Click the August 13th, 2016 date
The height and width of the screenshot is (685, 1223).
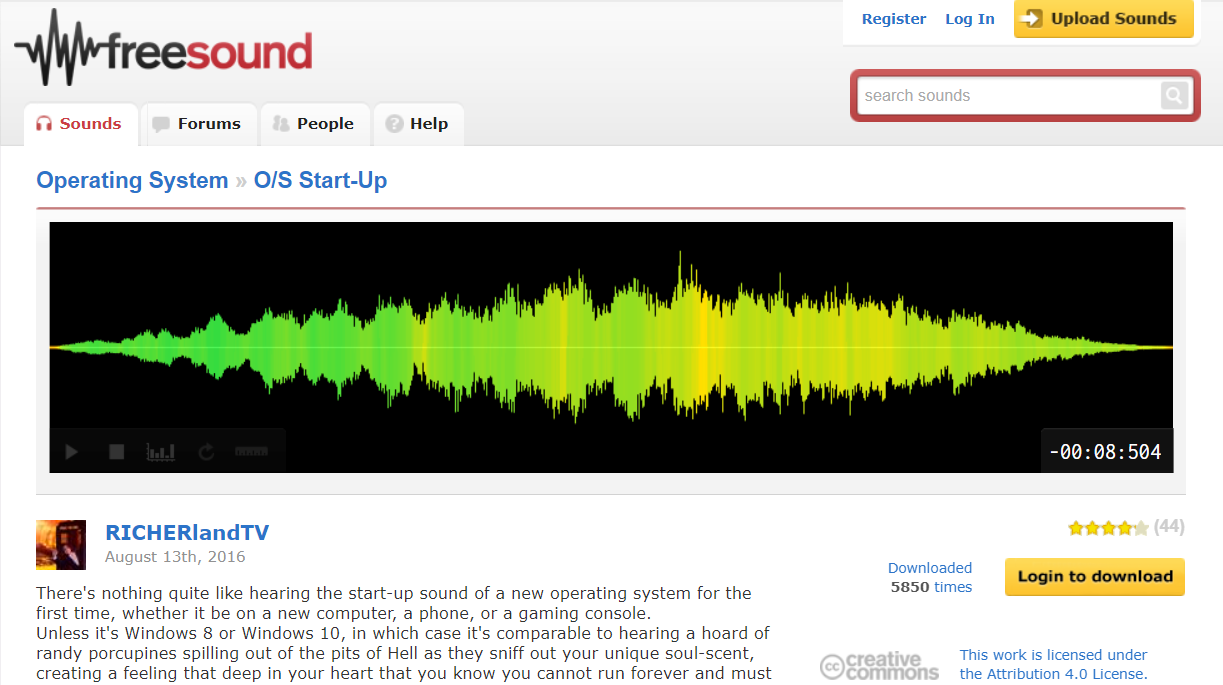pos(175,557)
